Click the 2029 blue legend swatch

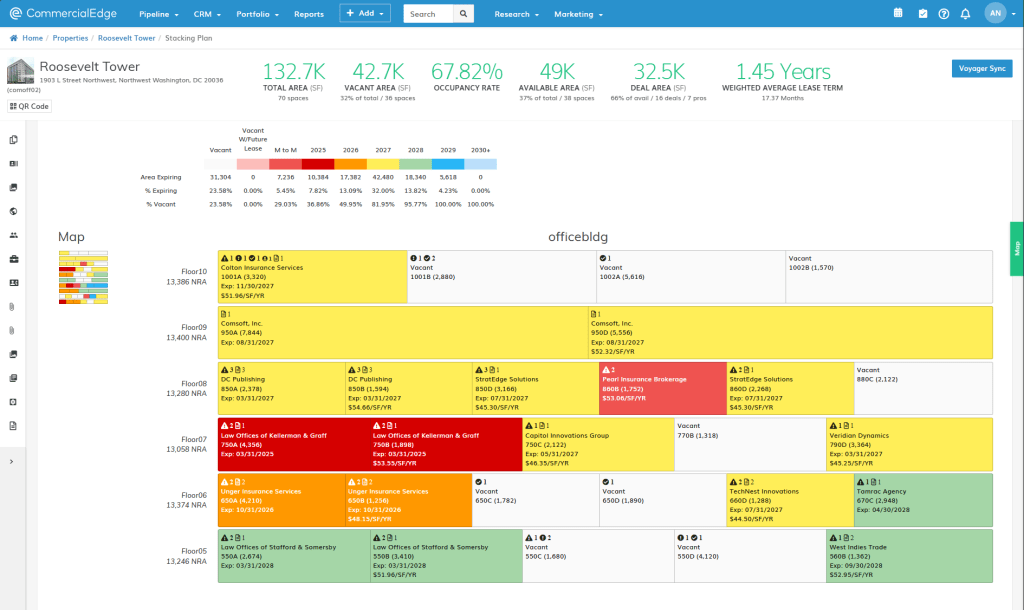[x=448, y=165]
